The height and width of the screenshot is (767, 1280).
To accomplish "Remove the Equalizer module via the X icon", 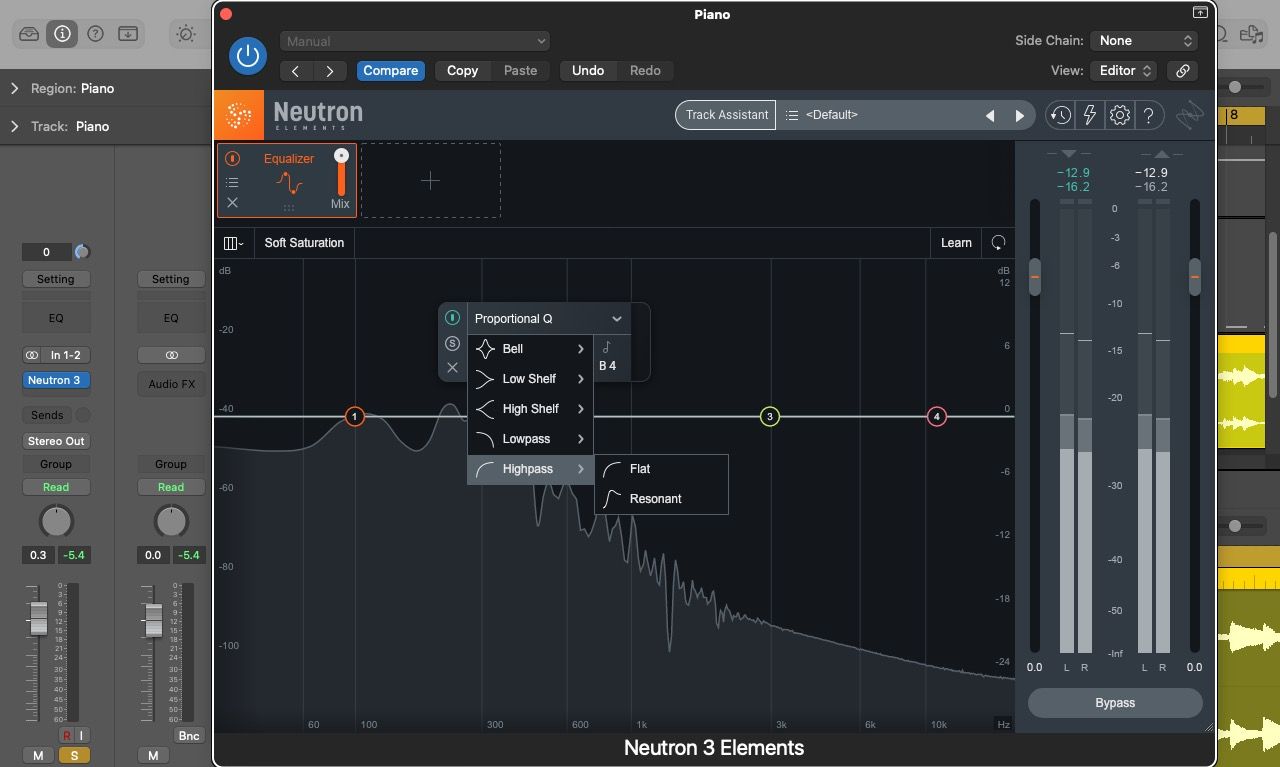I will 232,203.
